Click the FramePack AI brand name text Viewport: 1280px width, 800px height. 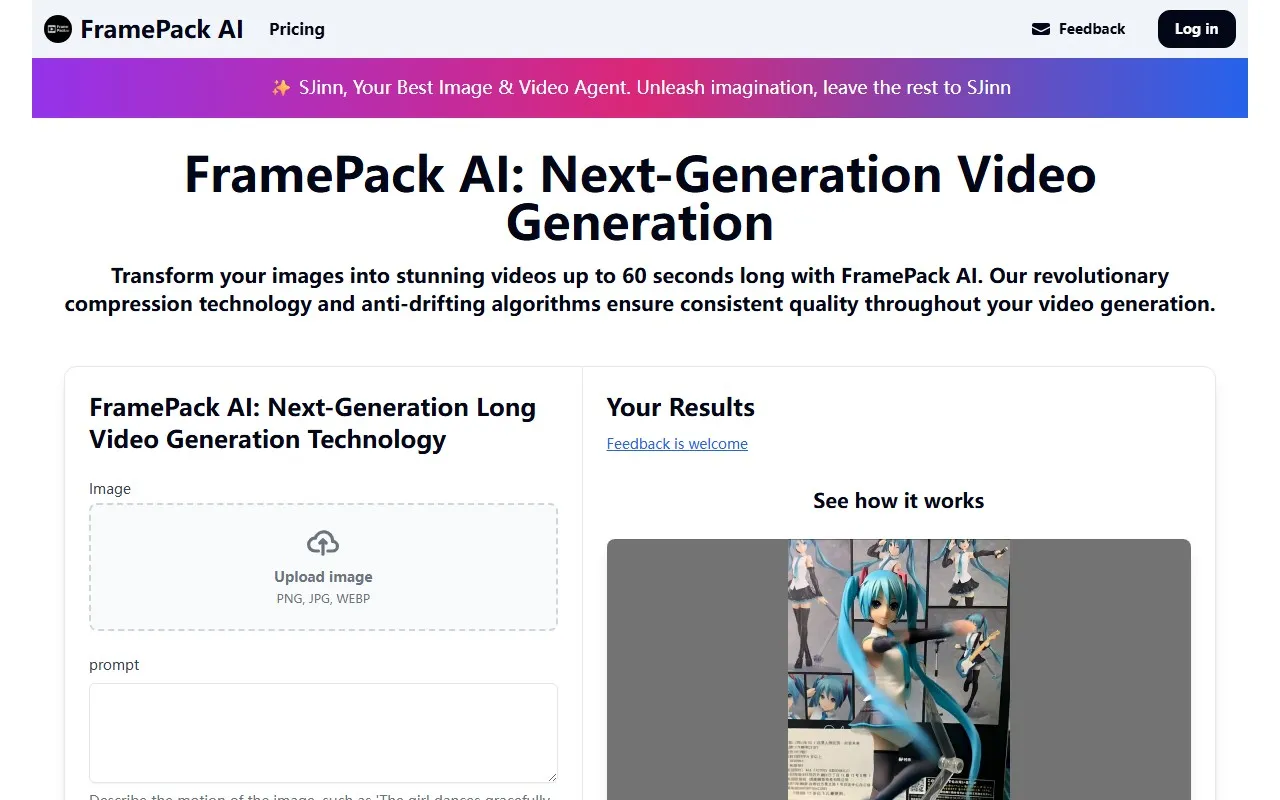[x=162, y=29]
